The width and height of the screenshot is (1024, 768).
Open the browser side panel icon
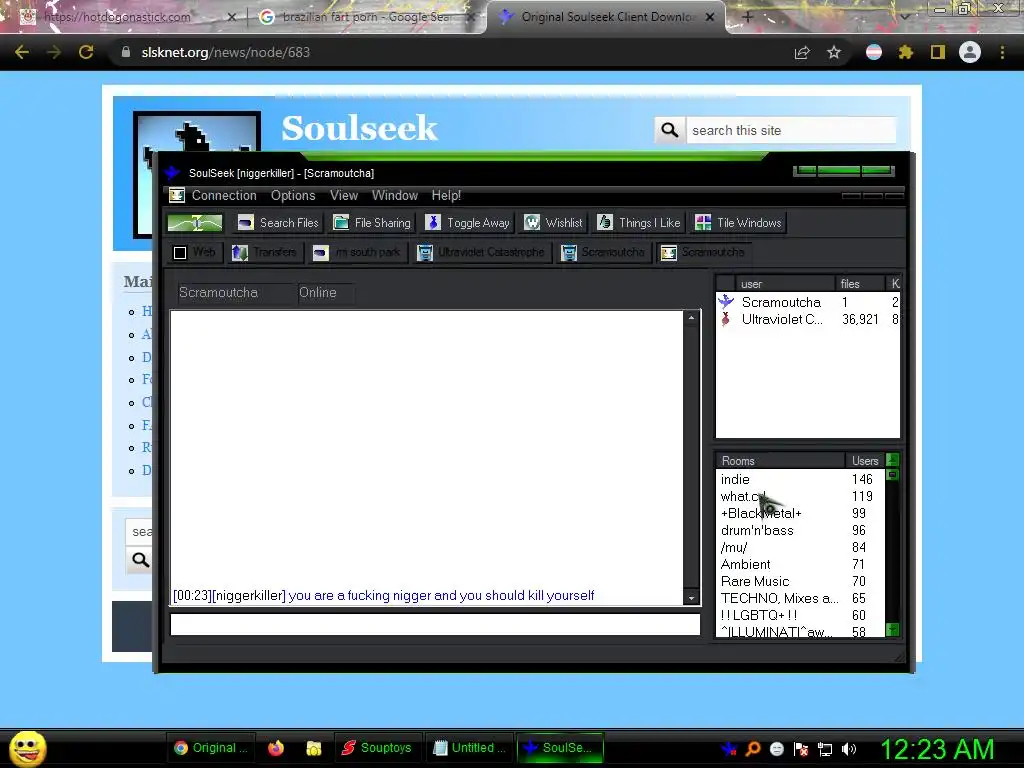pyautogui.click(x=938, y=52)
